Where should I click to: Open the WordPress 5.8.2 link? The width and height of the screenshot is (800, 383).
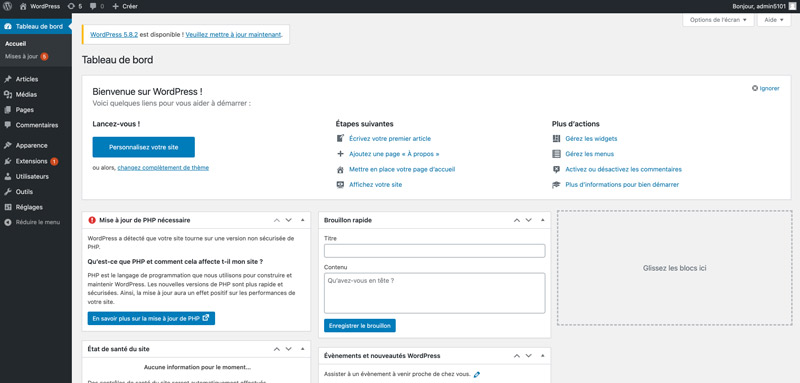click(114, 35)
